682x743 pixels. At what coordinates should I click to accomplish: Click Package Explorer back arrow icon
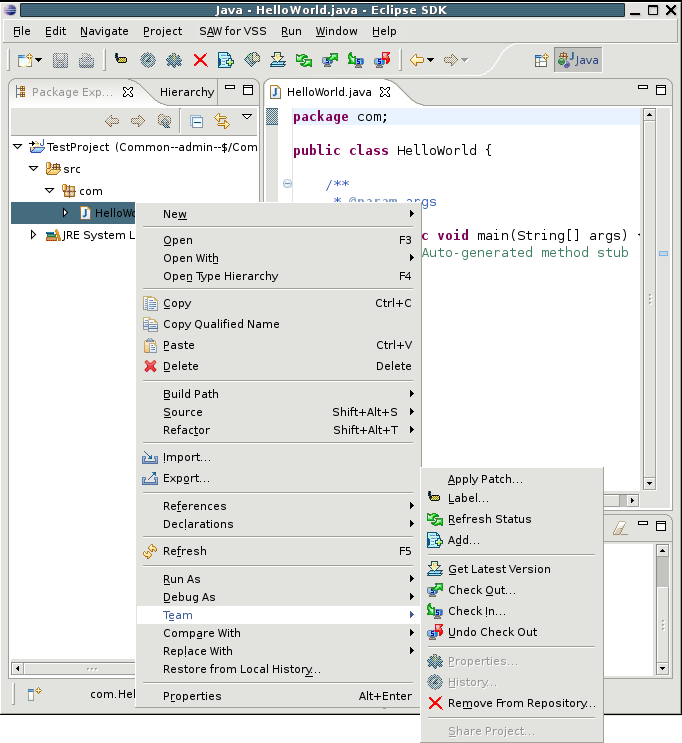pyautogui.click(x=112, y=121)
